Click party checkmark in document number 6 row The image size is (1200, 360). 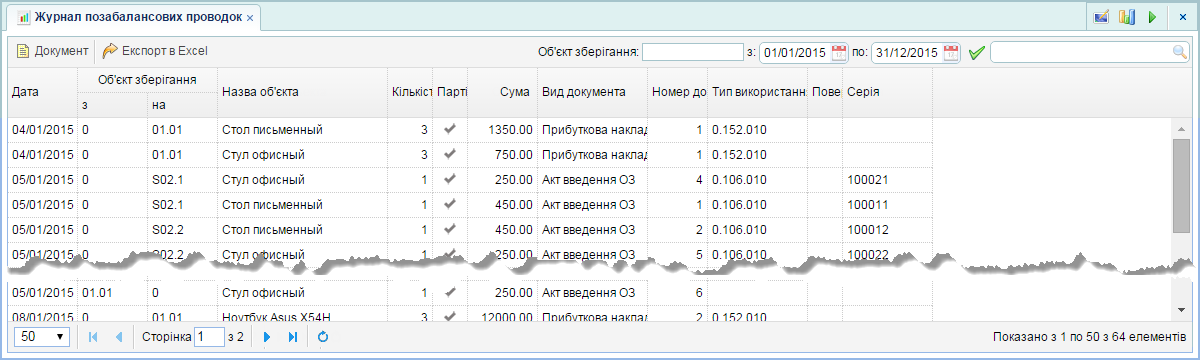450,292
